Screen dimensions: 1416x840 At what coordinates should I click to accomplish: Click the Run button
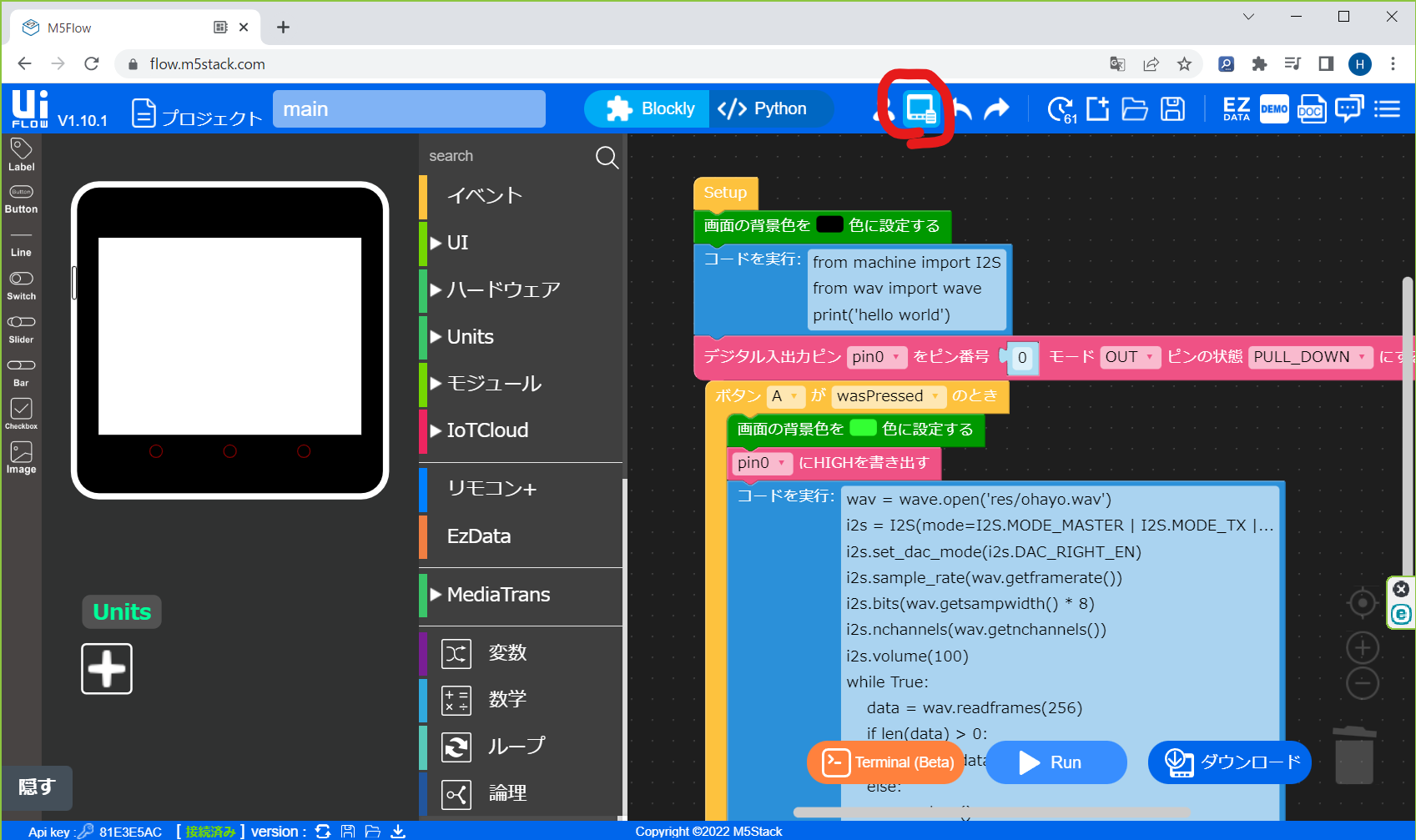[x=1056, y=762]
